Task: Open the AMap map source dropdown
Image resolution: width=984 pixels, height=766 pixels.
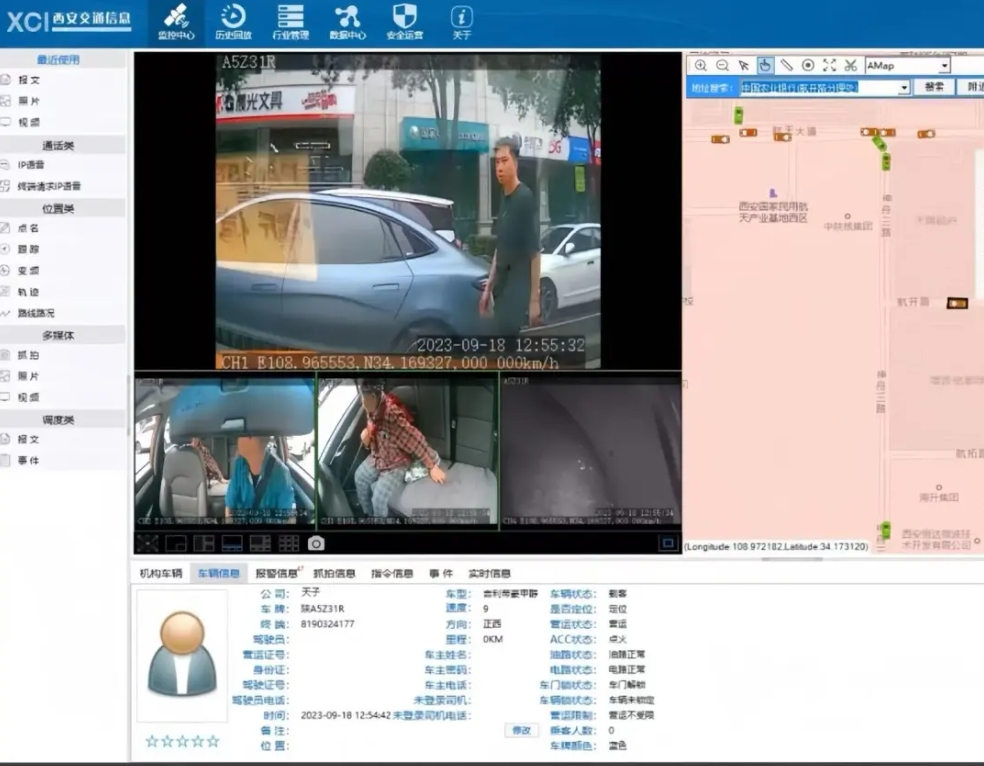Action: point(943,66)
